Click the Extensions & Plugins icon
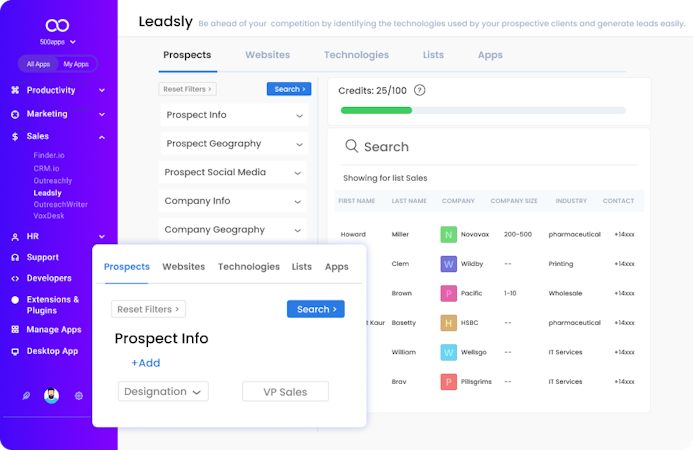 15,300
